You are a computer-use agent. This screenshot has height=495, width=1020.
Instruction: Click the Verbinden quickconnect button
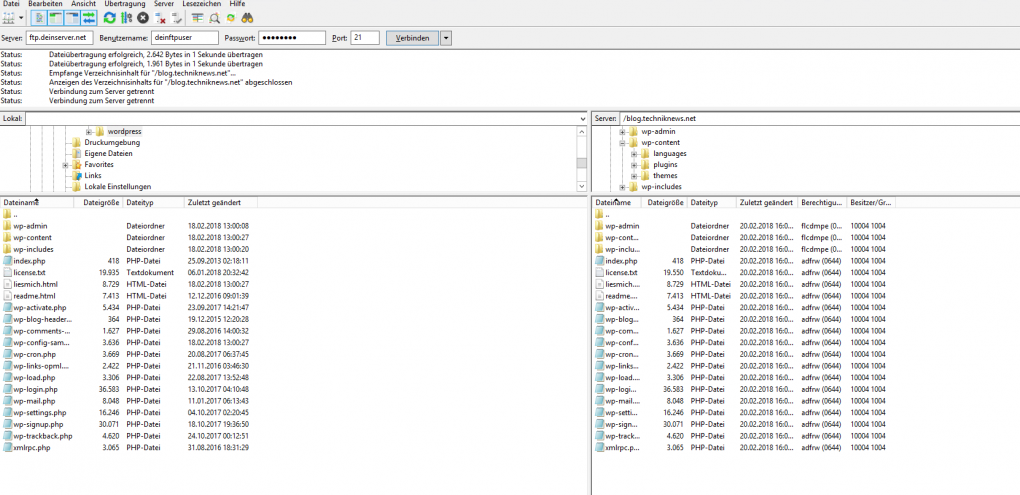click(x=412, y=38)
